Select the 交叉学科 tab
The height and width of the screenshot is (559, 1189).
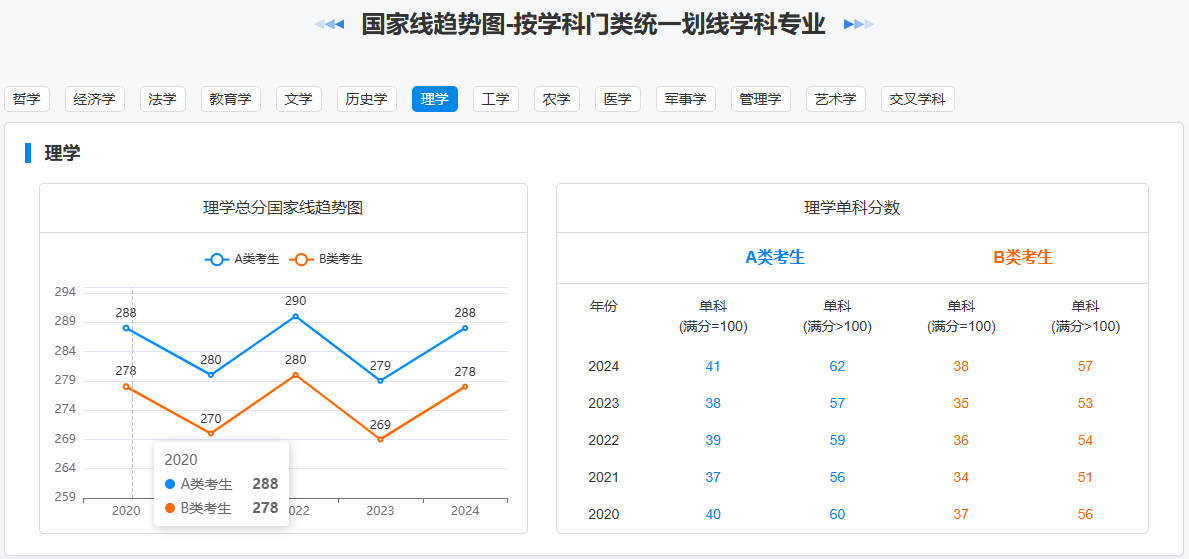(917, 99)
